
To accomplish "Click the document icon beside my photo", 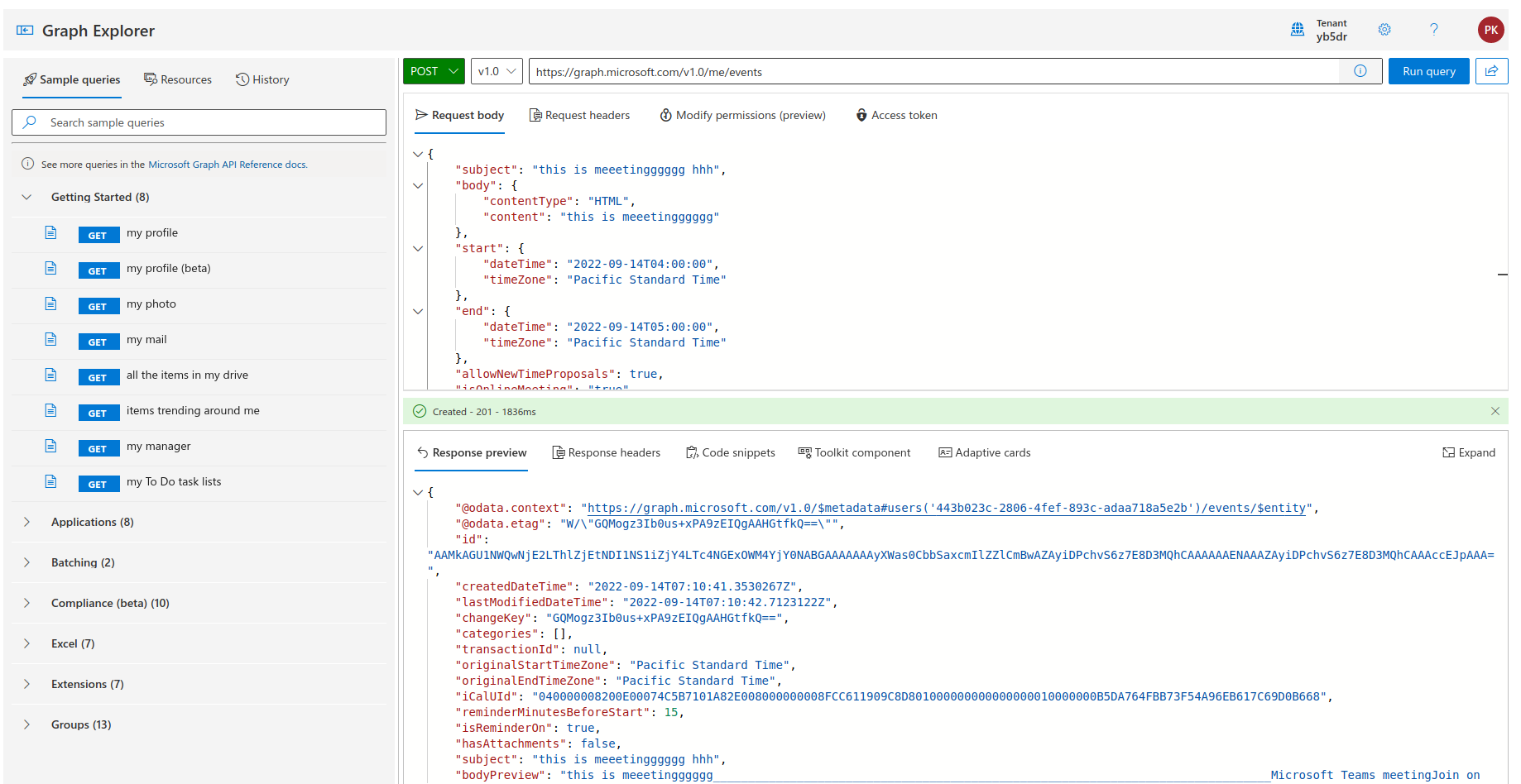I will pos(50,304).
